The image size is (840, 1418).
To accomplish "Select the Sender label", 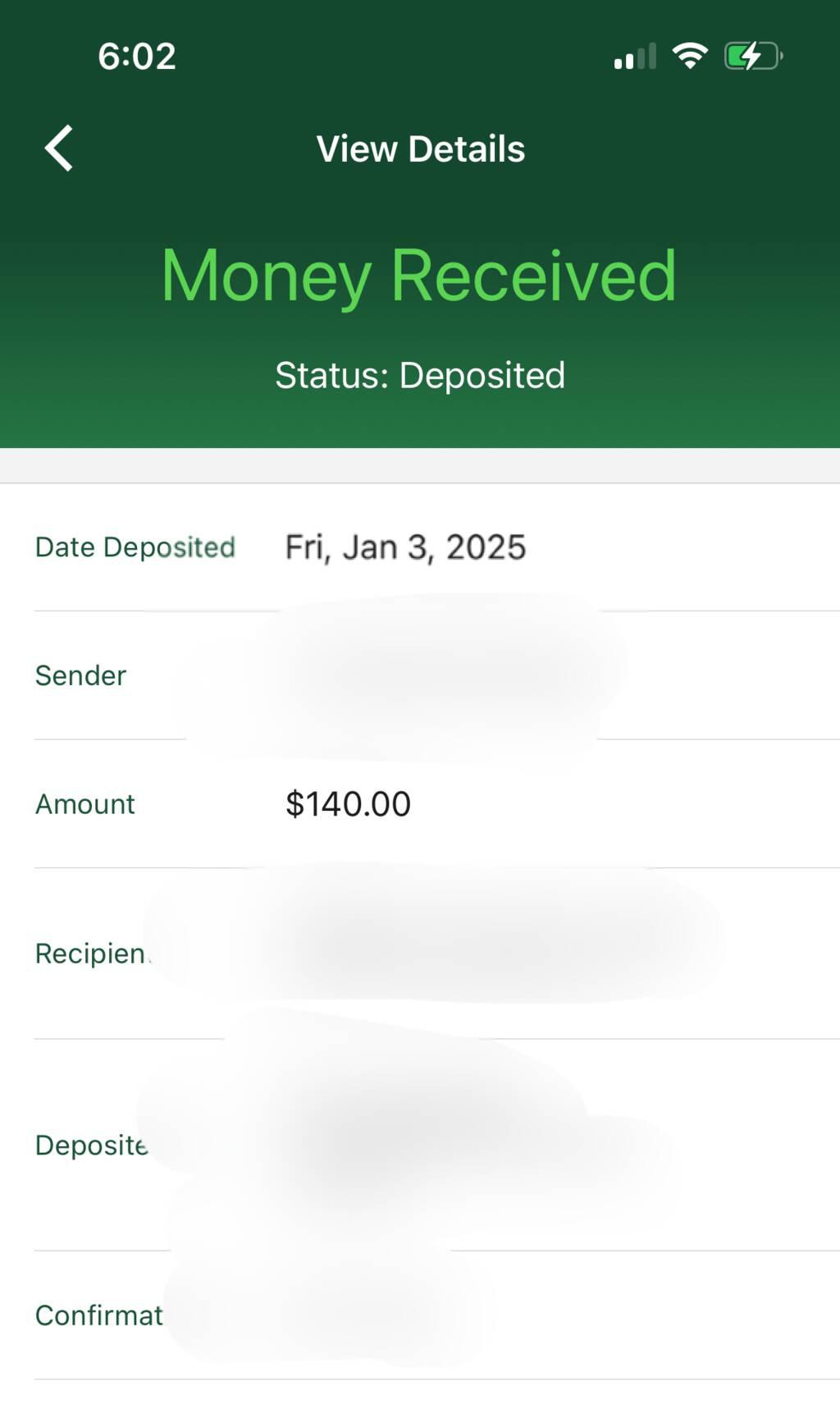I will click(x=80, y=675).
